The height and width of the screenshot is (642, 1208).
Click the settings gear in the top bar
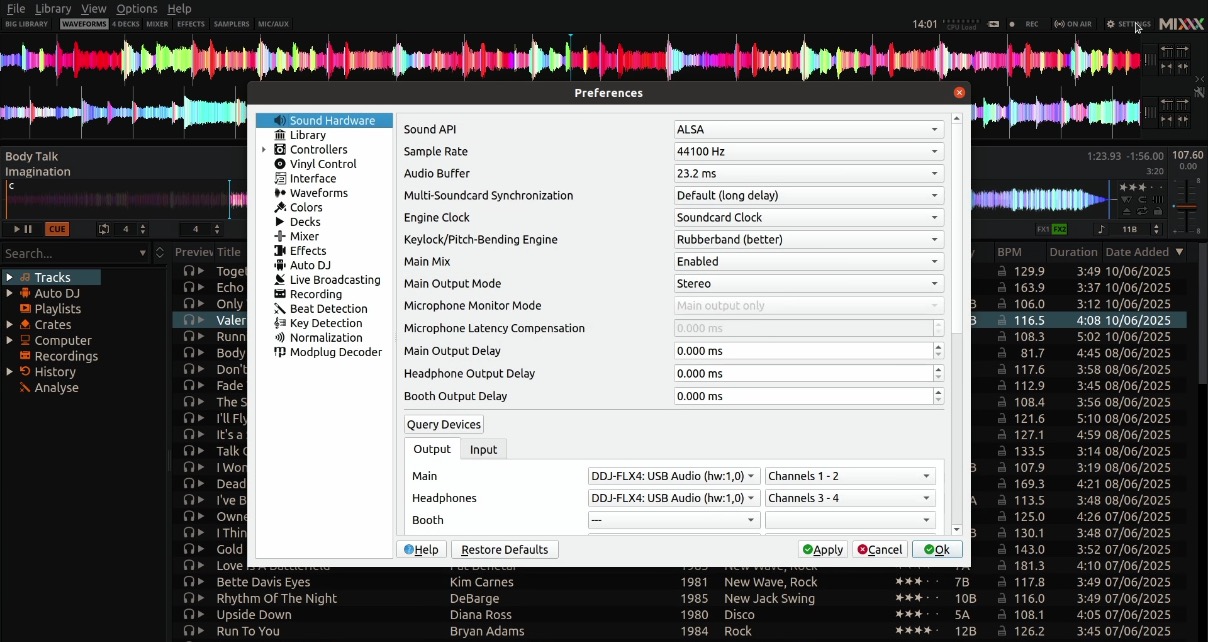1111,25
